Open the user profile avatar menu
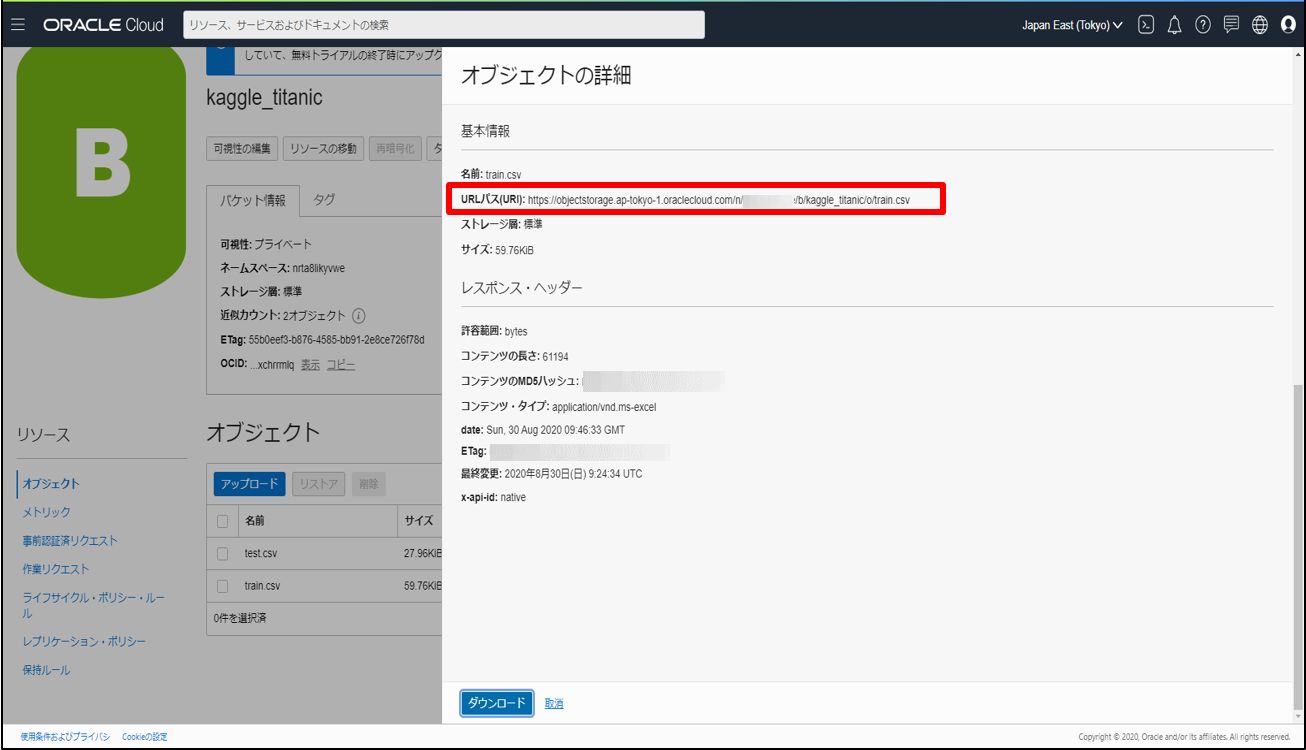This screenshot has height=750, width=1306. click(x=1288, y=25)
